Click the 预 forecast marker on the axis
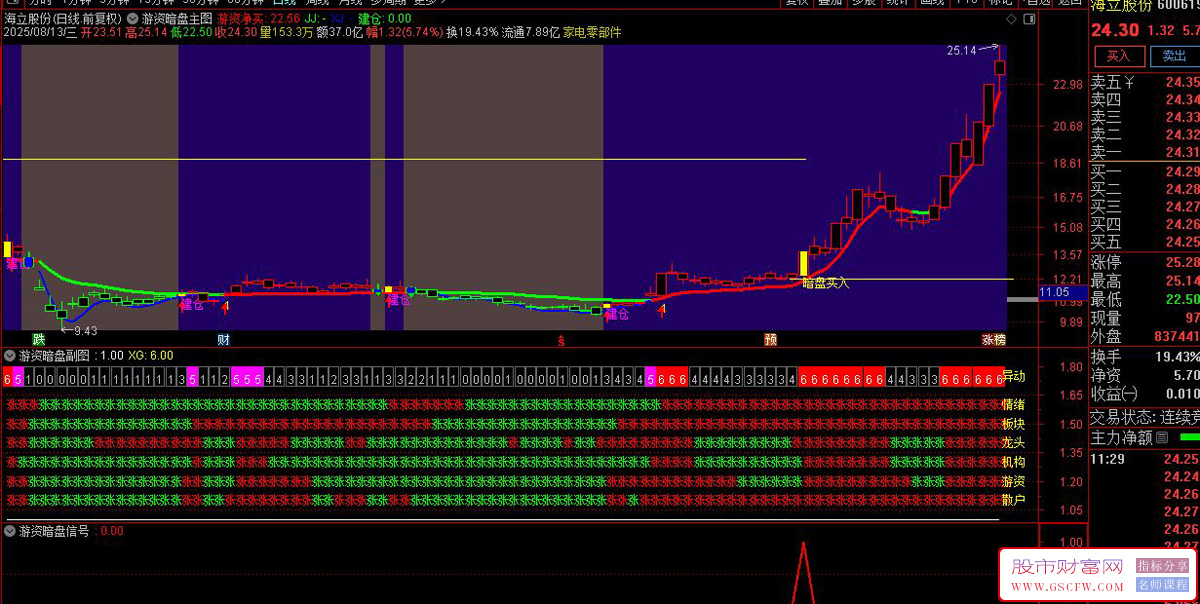Image resolution: width=1200 pixels, height=604 pixels. click(x=771, y=340)
